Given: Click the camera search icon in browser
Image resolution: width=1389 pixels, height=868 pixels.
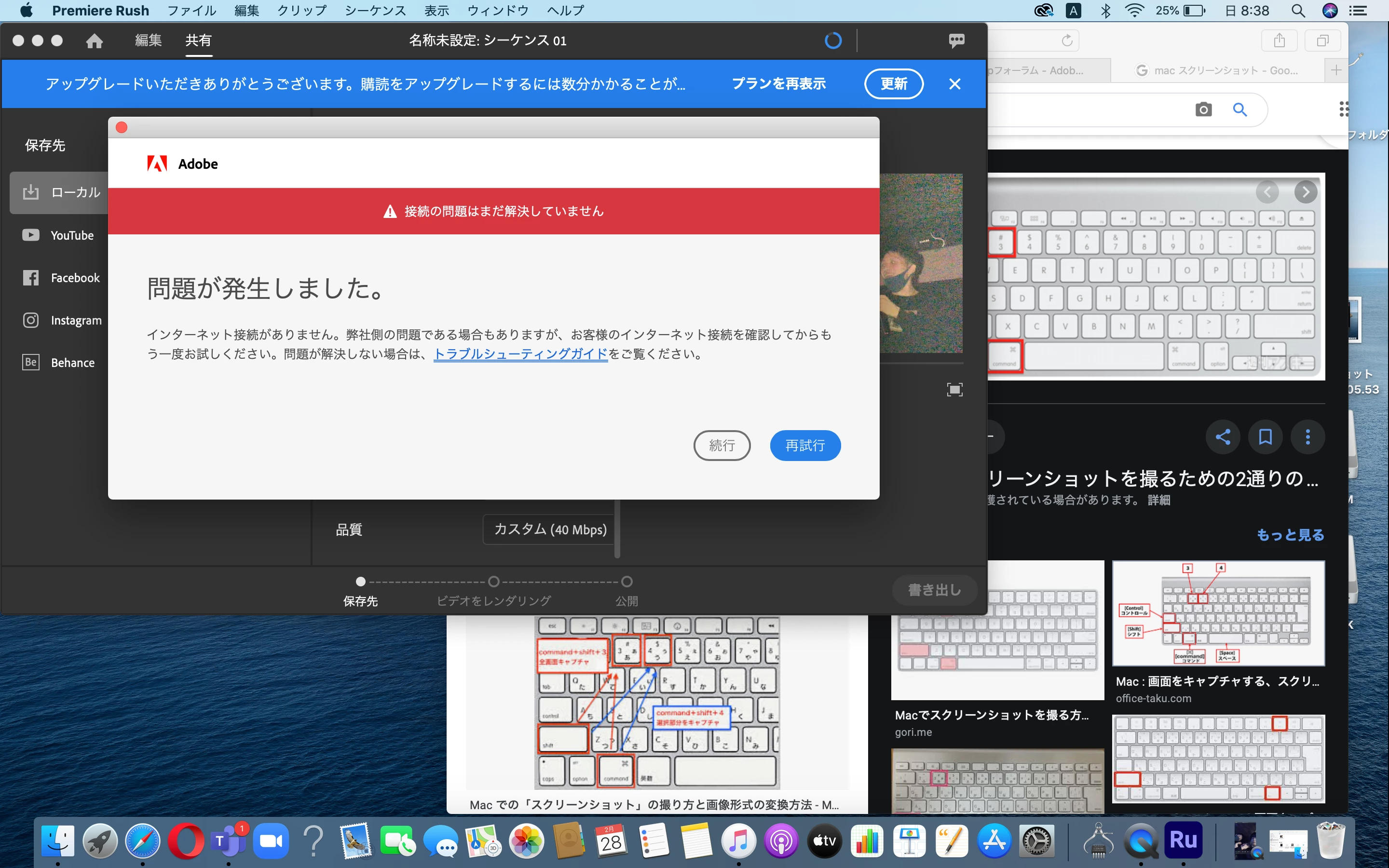Looking at the screenshot, I should pyautogui.click(x=1204, y=109).
